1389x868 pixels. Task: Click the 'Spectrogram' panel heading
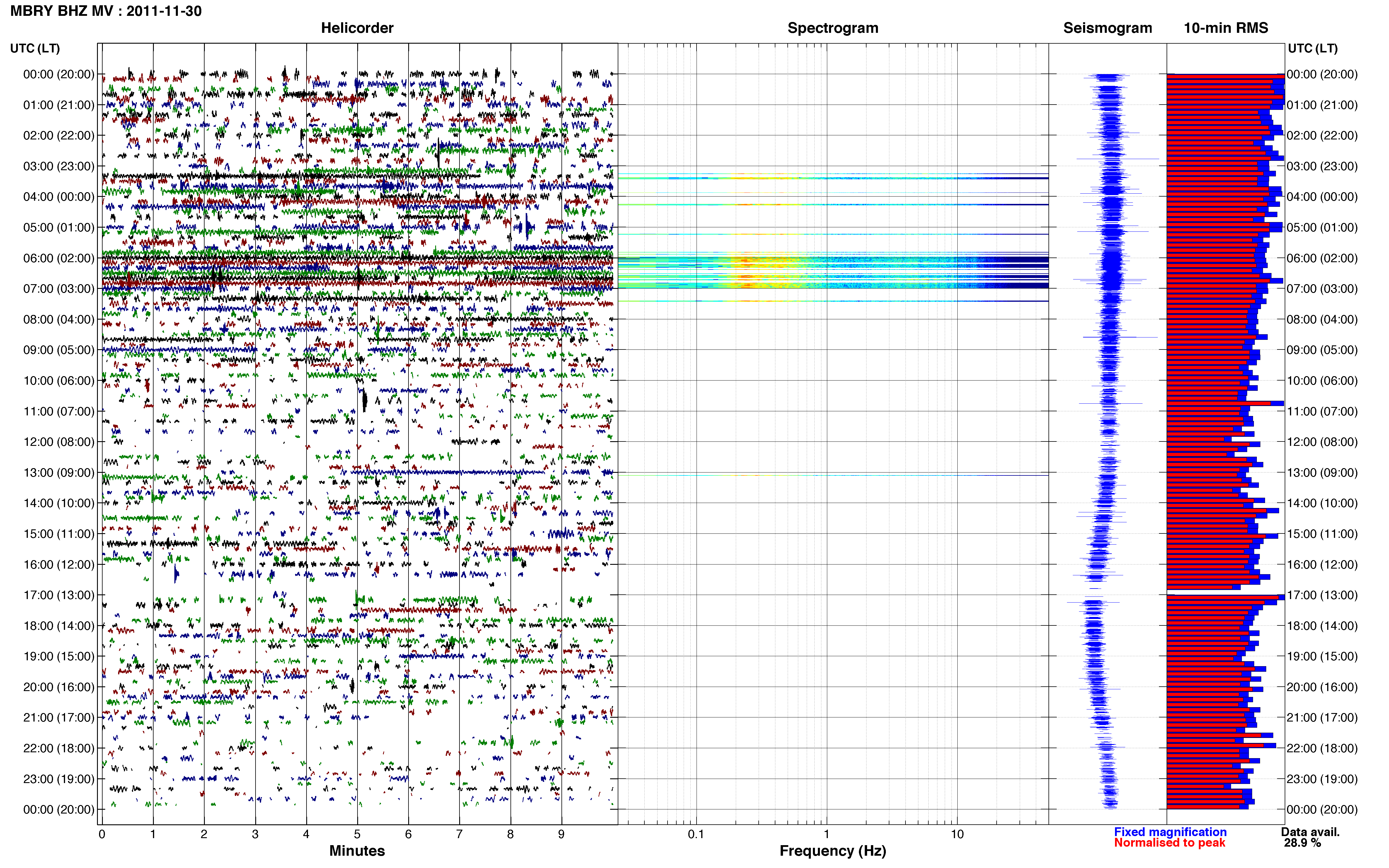point(833,28)
